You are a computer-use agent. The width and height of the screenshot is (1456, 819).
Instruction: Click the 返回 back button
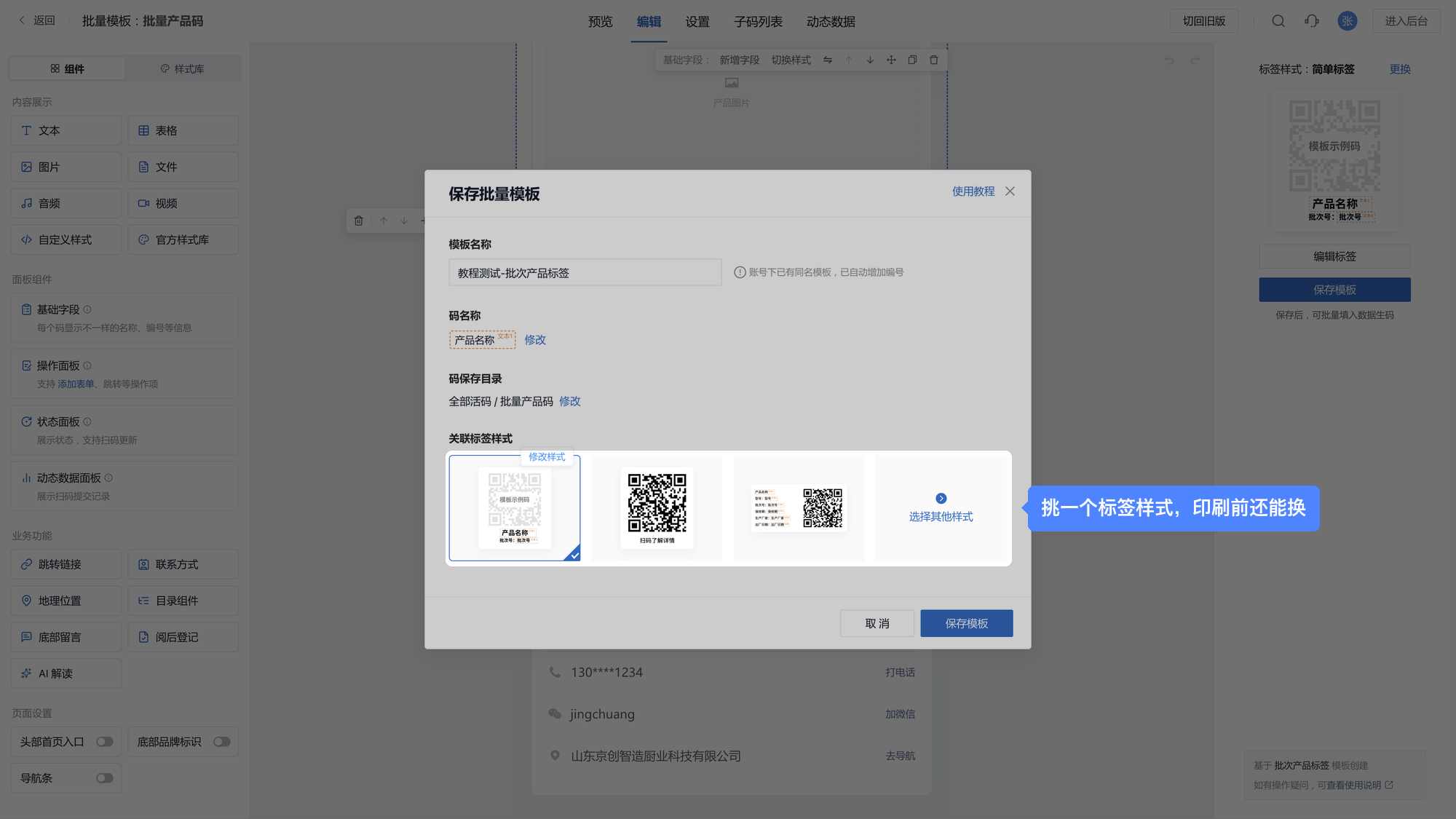pyautogui.click(x=37, y=20)
